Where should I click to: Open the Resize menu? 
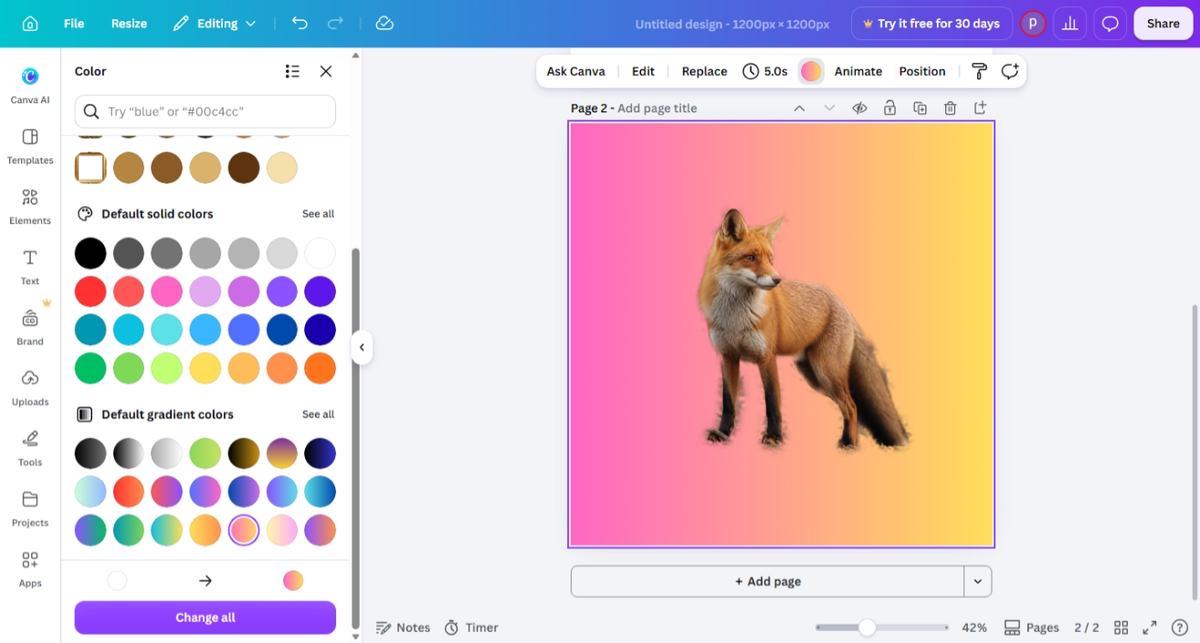[x=129, y=23]
